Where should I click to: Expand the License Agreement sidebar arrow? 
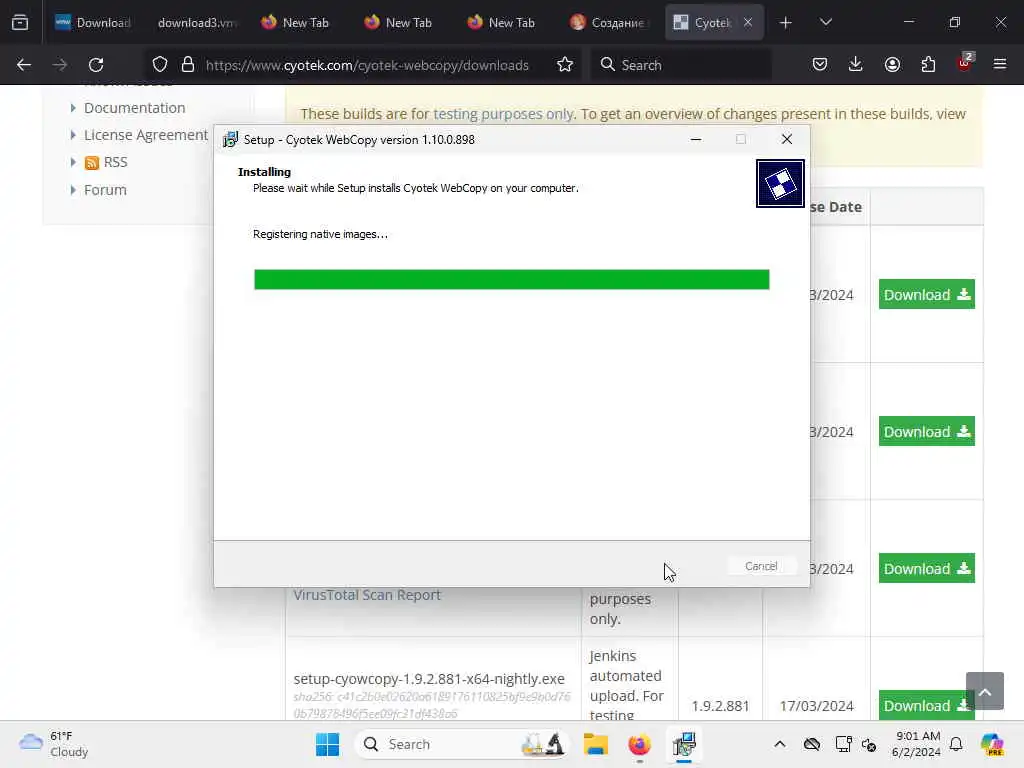[72, 135]
